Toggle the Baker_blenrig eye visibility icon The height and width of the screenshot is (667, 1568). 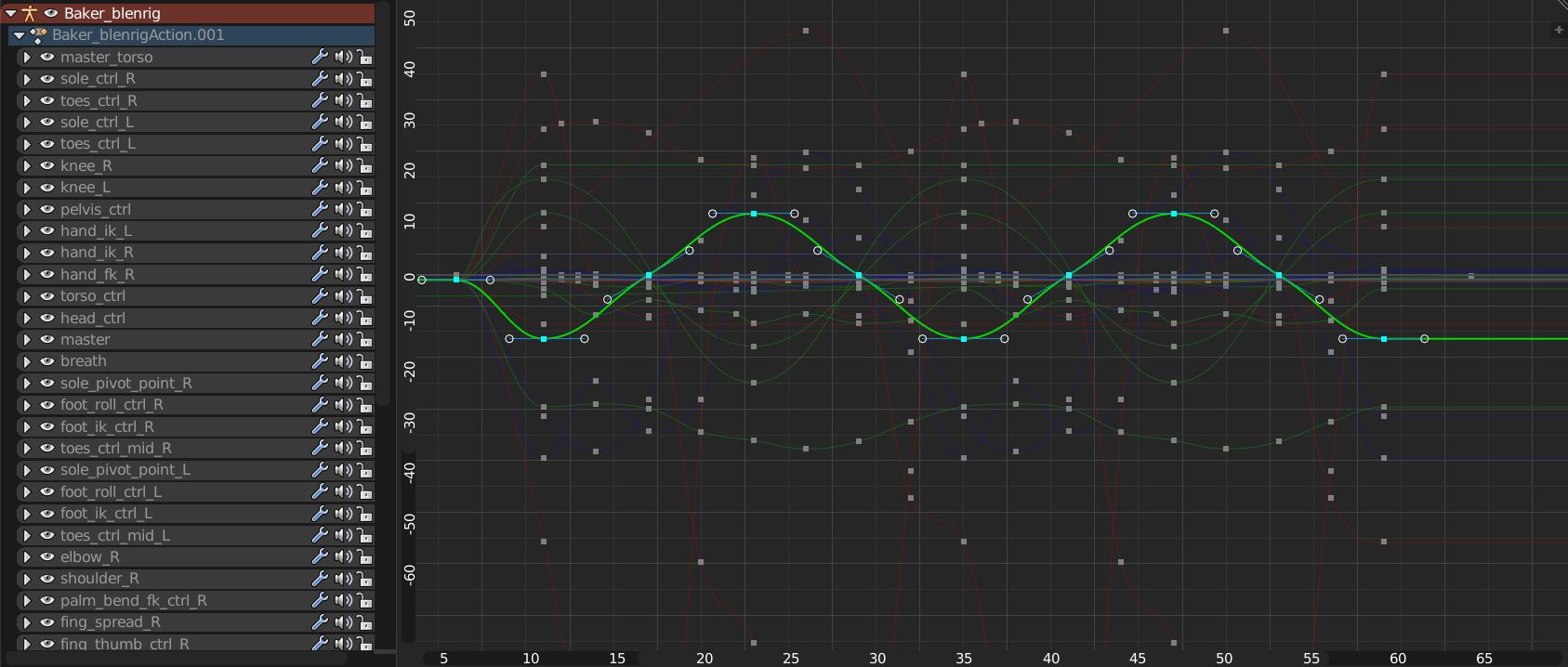tap(51, 13)
